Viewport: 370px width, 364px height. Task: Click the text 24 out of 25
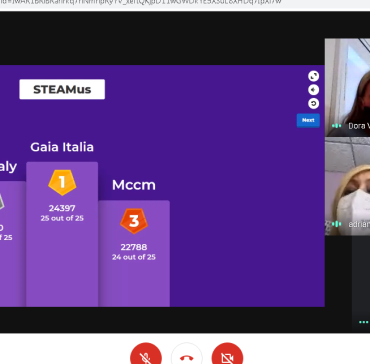coord(134,257)
